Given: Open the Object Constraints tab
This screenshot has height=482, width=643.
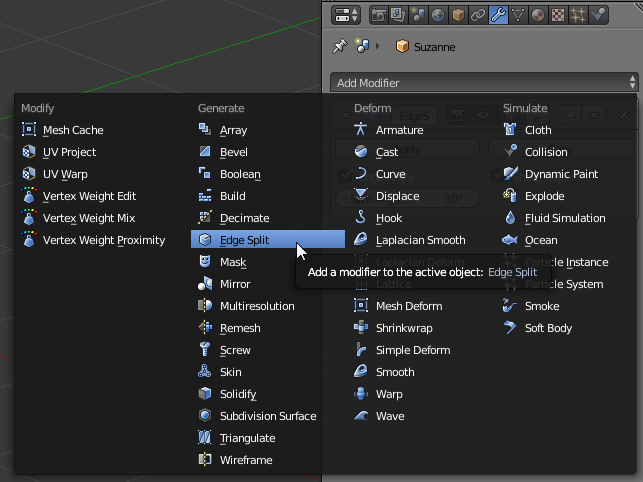Looking at the screenshot, I should (x=478, y=16).
